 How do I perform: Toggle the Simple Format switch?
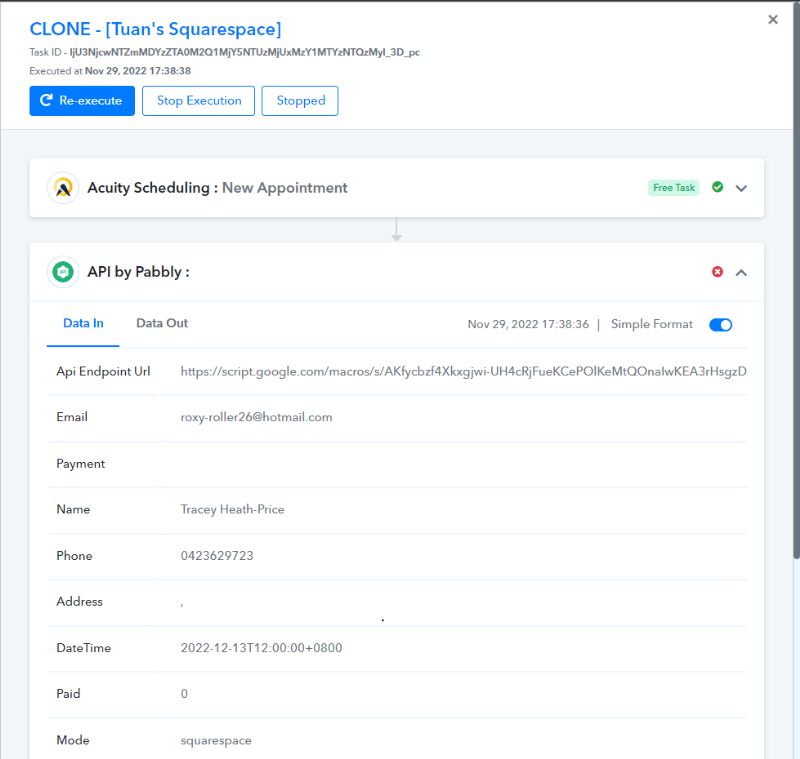720,324
